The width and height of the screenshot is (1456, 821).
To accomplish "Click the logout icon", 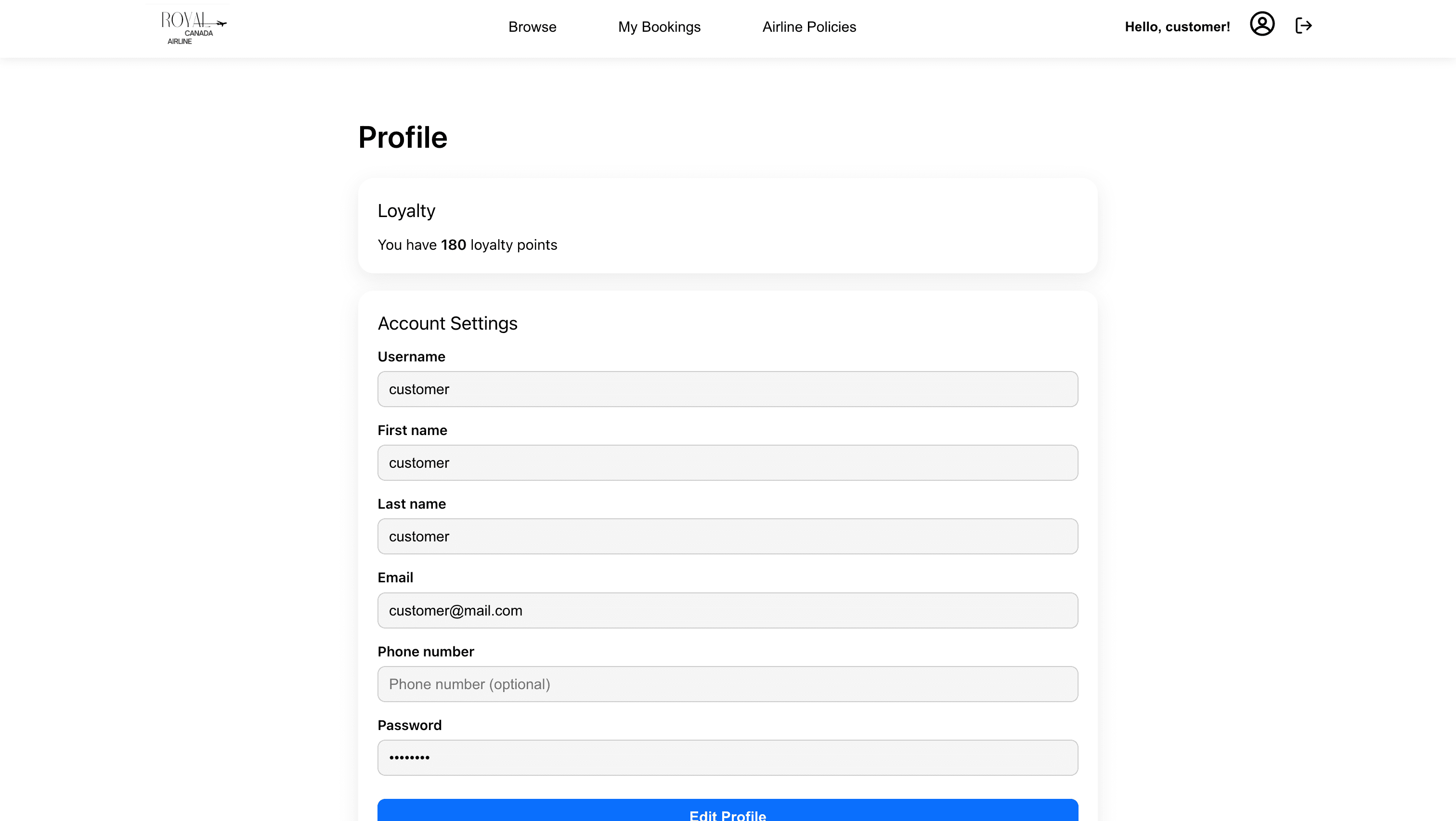I will point(1304,25).
